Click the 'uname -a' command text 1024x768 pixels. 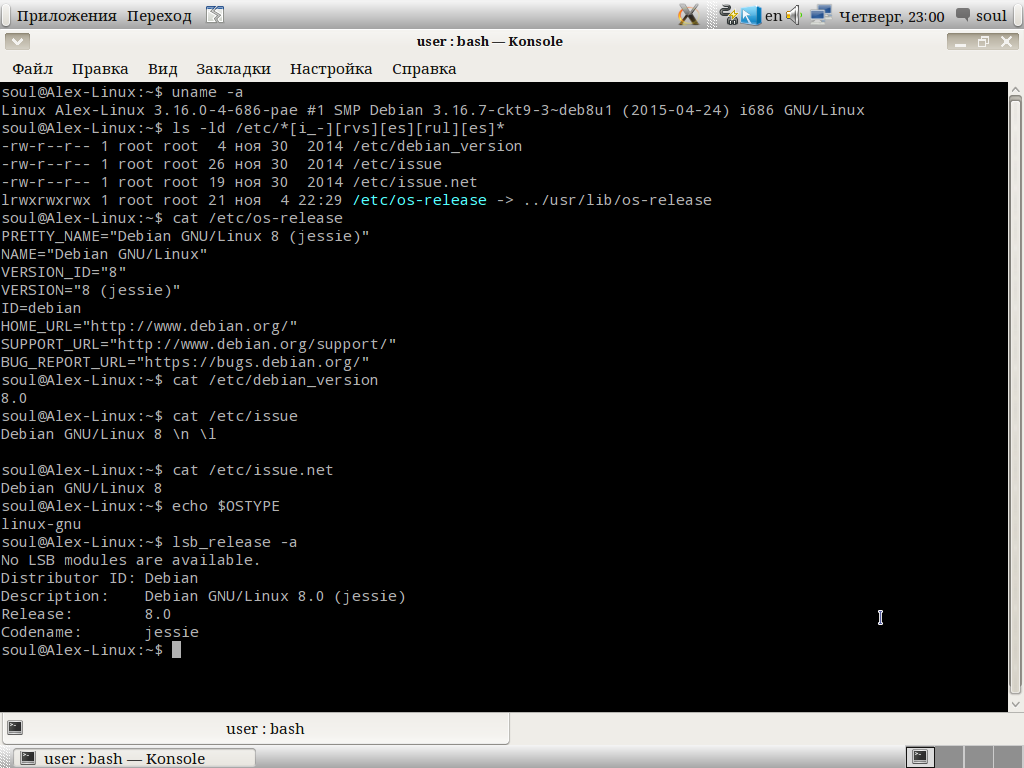[207, 92]
